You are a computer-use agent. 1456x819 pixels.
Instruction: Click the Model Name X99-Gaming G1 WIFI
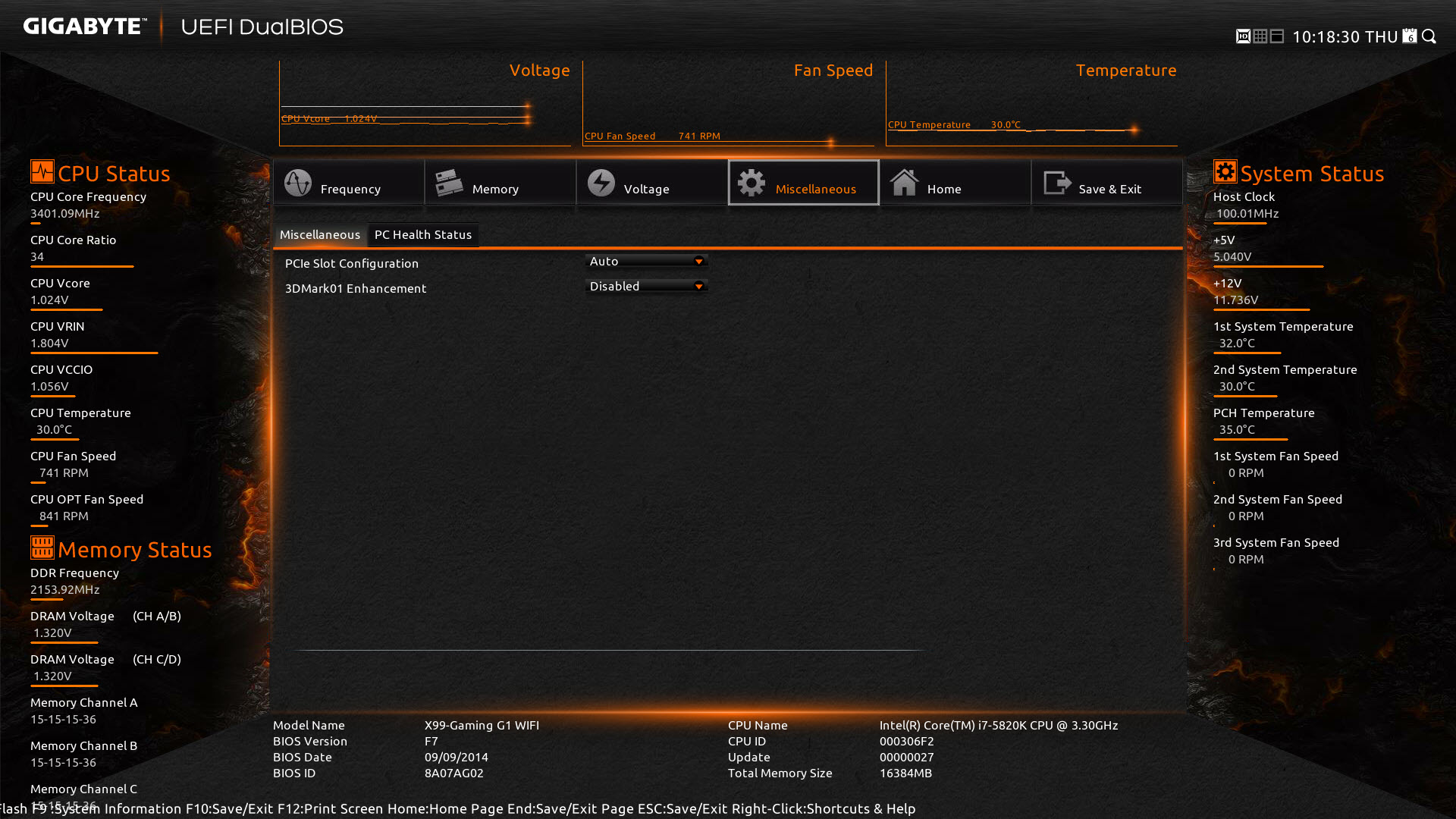(482, 726)
